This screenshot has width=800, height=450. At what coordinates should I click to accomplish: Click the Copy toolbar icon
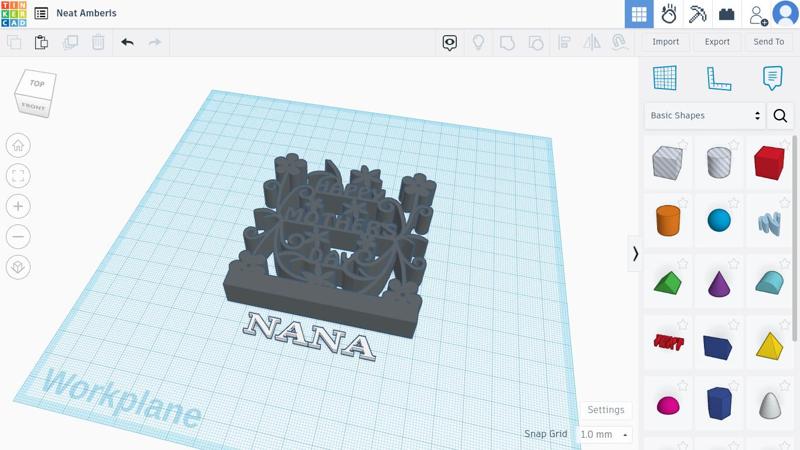(x=14, y=42)
